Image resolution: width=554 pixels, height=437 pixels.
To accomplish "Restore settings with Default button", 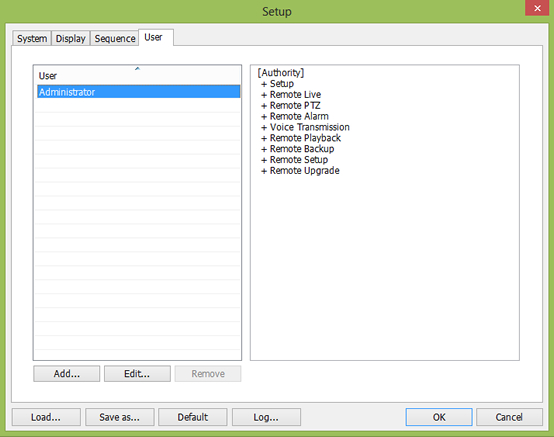I will click(x=193, y=417).
